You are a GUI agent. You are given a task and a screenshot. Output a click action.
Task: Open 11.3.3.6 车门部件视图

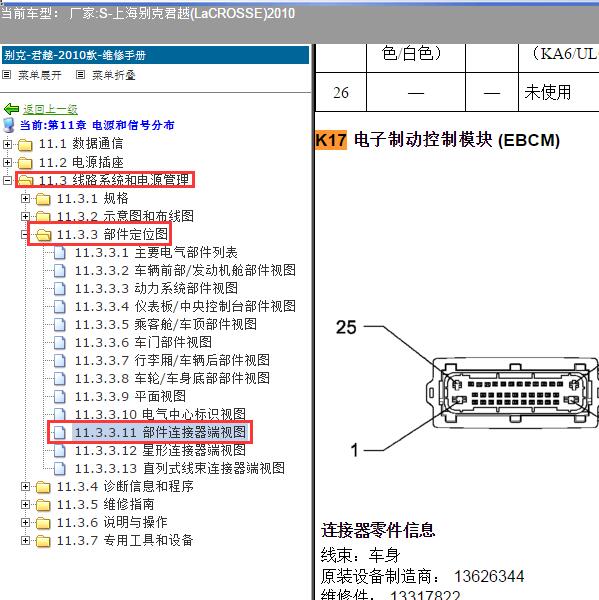[x=143, y=342]
